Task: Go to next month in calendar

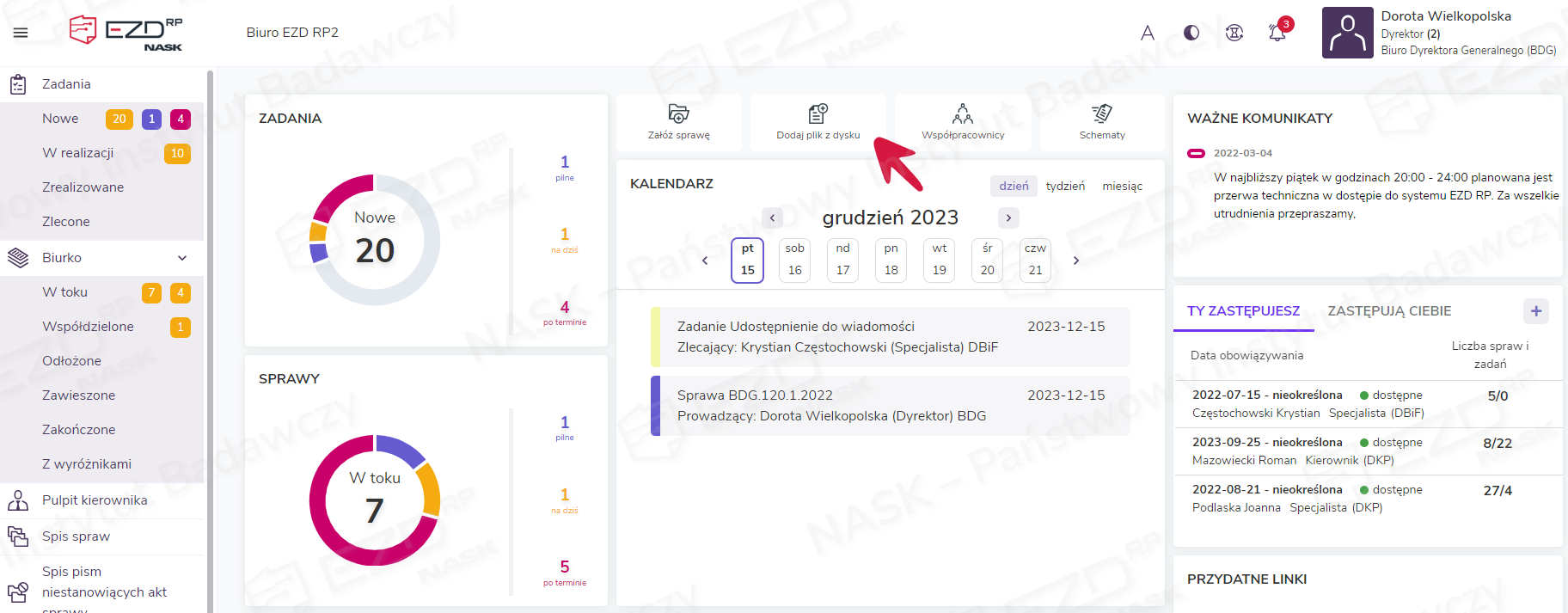Action: (x=1008, y=218)
